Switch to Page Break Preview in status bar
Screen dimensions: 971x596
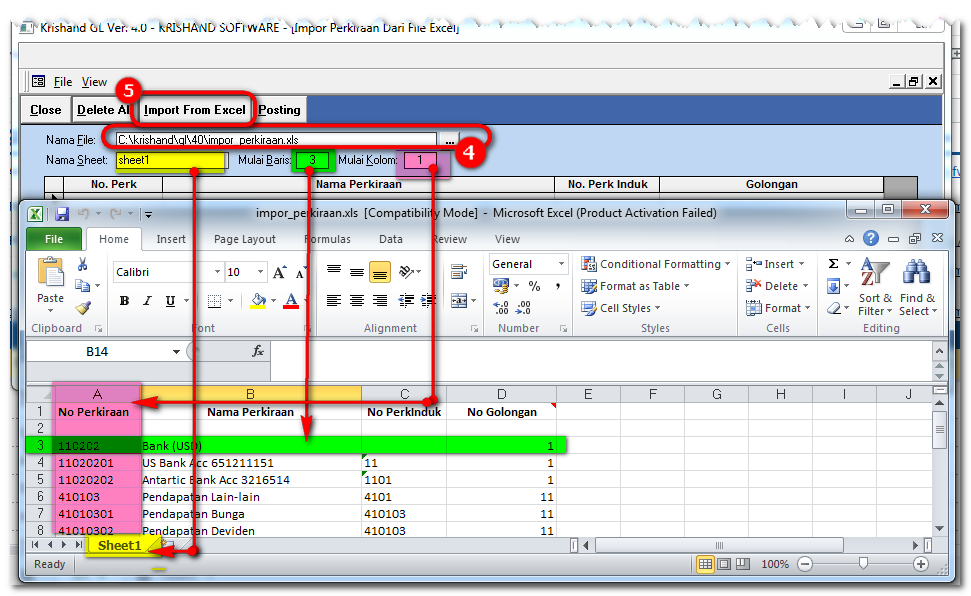tap(742, 564)
